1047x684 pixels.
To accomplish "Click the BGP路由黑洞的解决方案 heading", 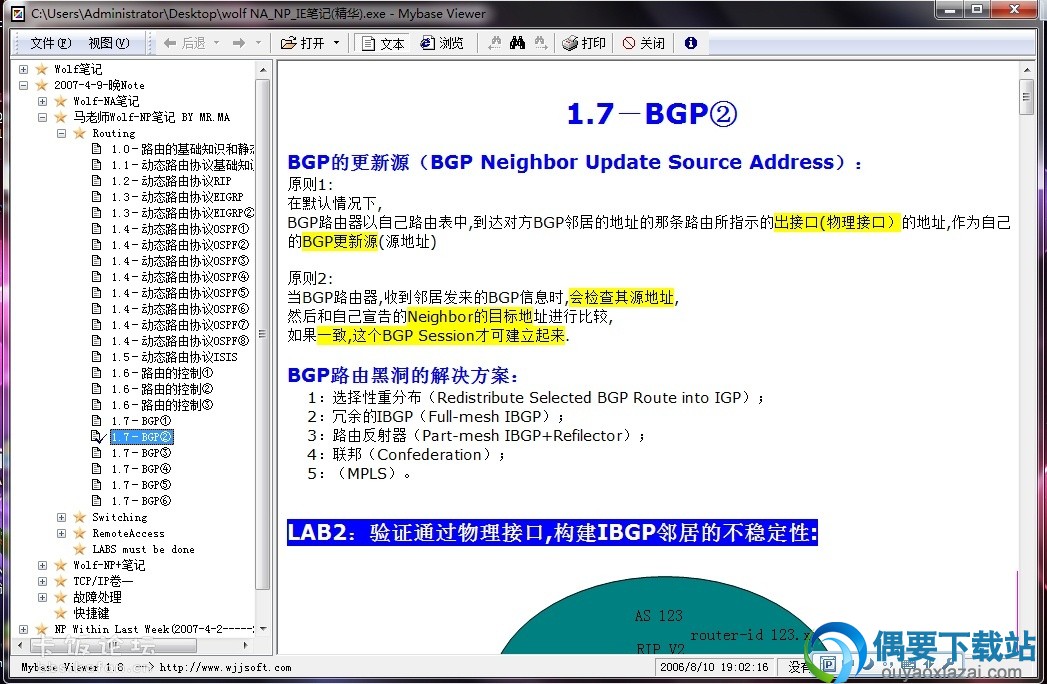I will pyautogui.click(x=403, y=375).
